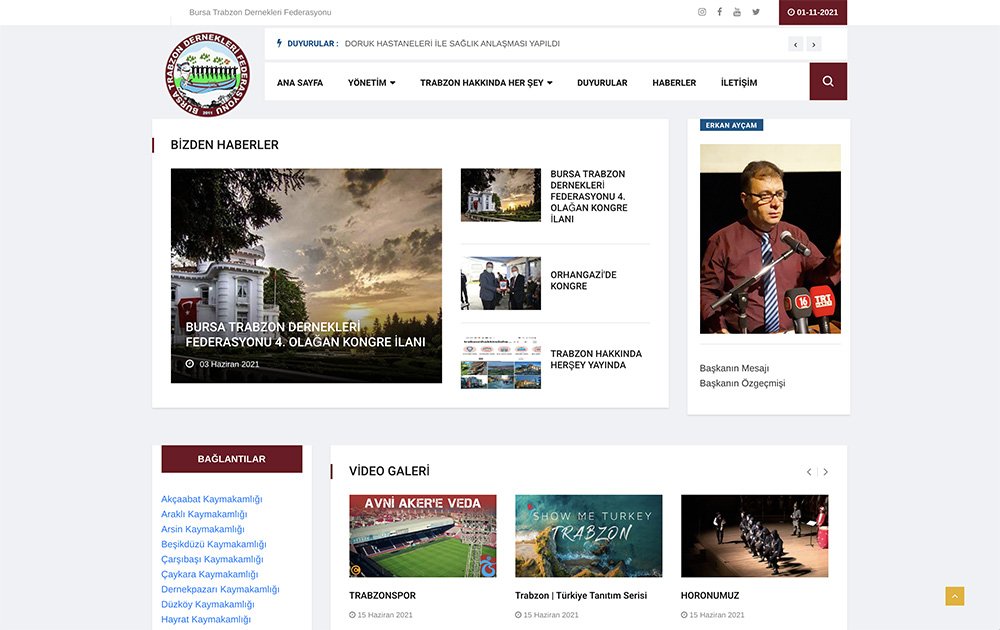Open the Beşikdüzü Kaymakamlığı link

tap(214, 545)
